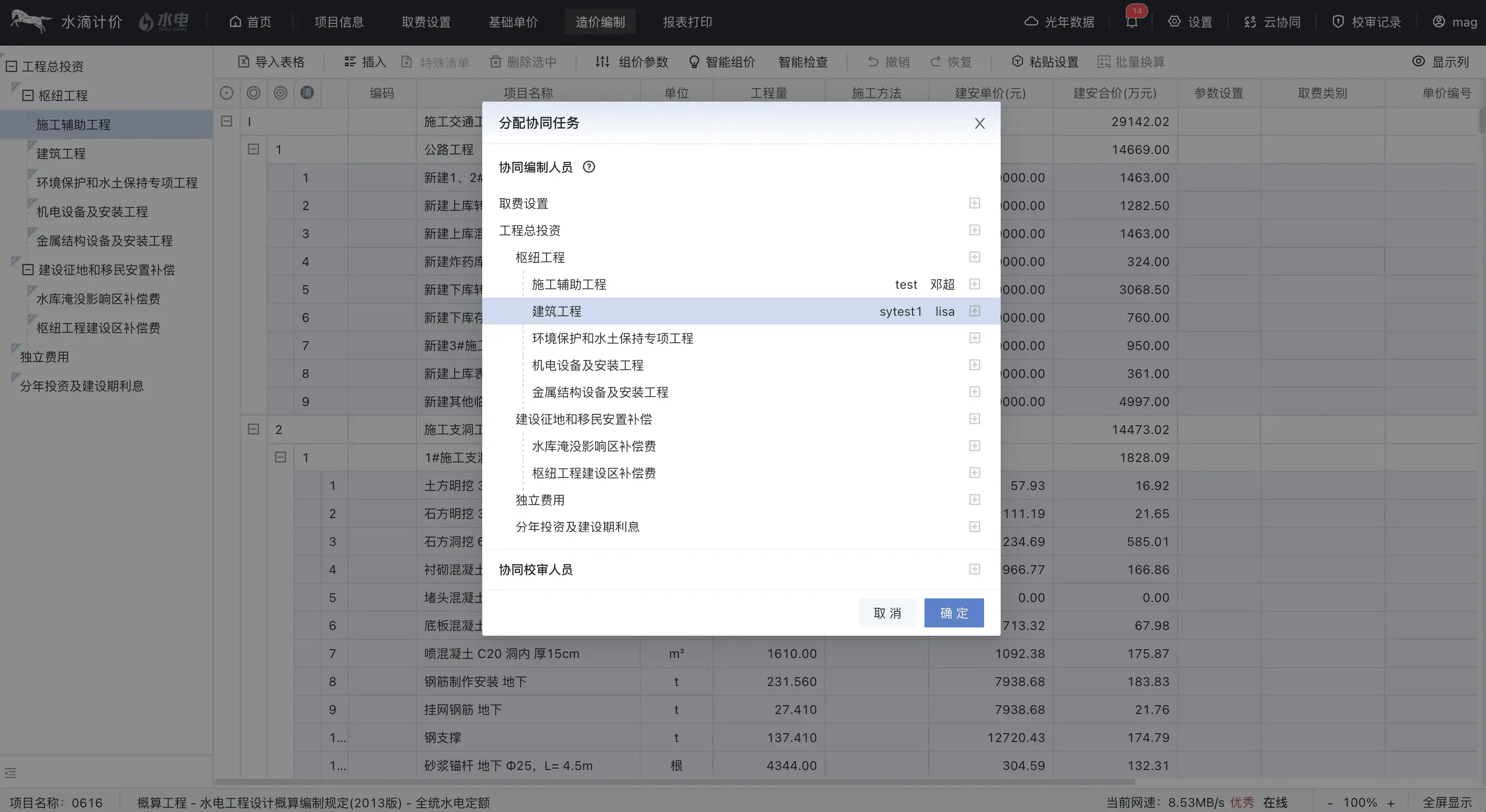
Task: Click the help icon beside 协同编制人员
Action: [588, 167]
